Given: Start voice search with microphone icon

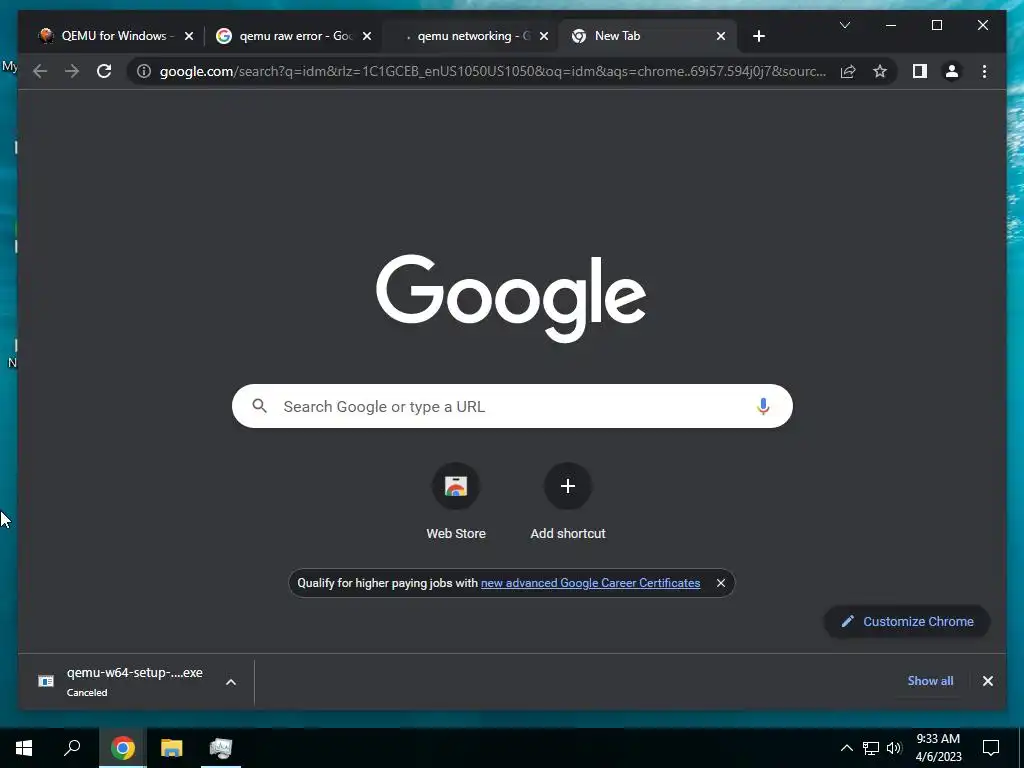Looking at the screenshot, I should [x=763, y=406].
